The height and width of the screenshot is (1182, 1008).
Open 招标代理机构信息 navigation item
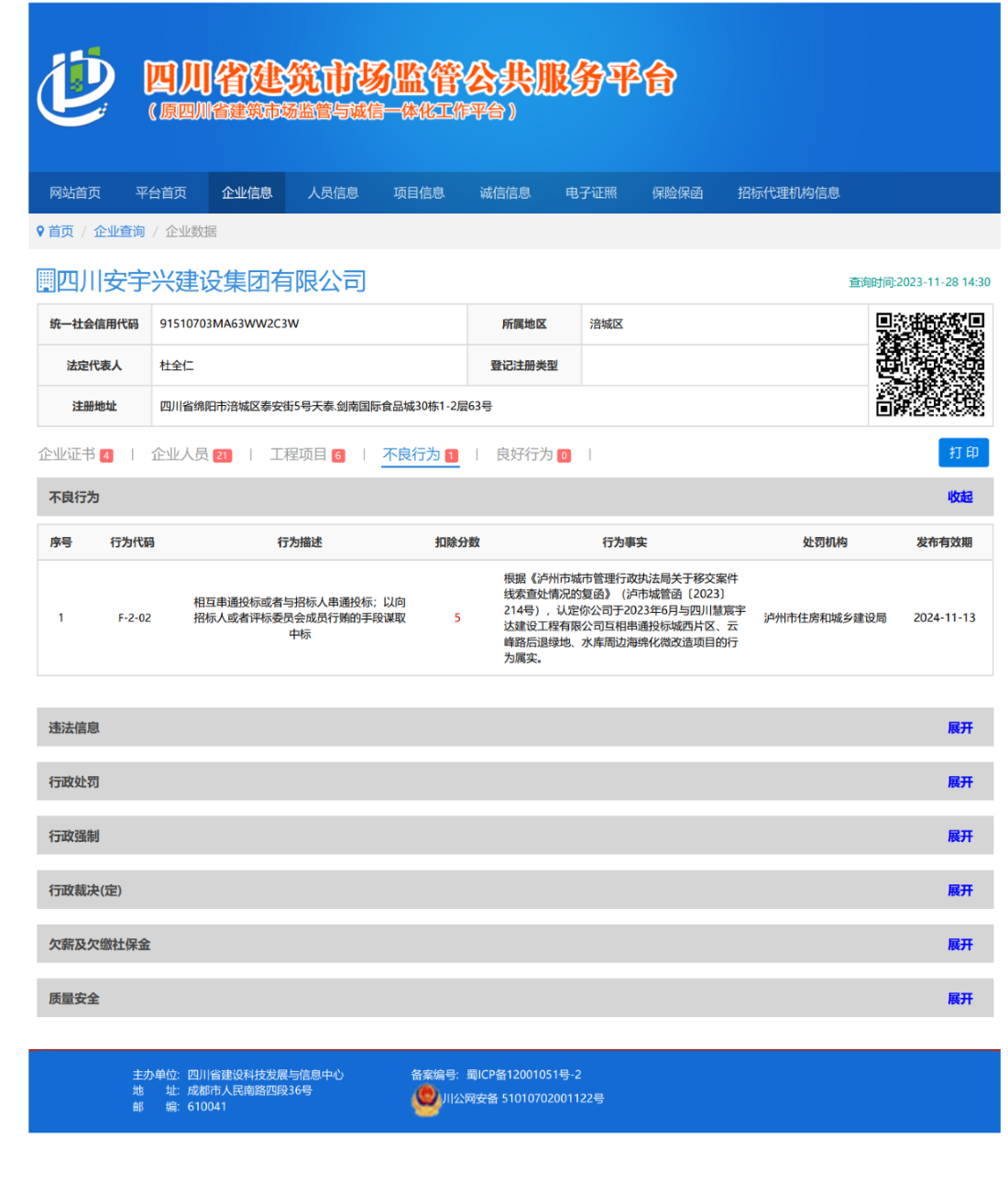coord(789,192)
